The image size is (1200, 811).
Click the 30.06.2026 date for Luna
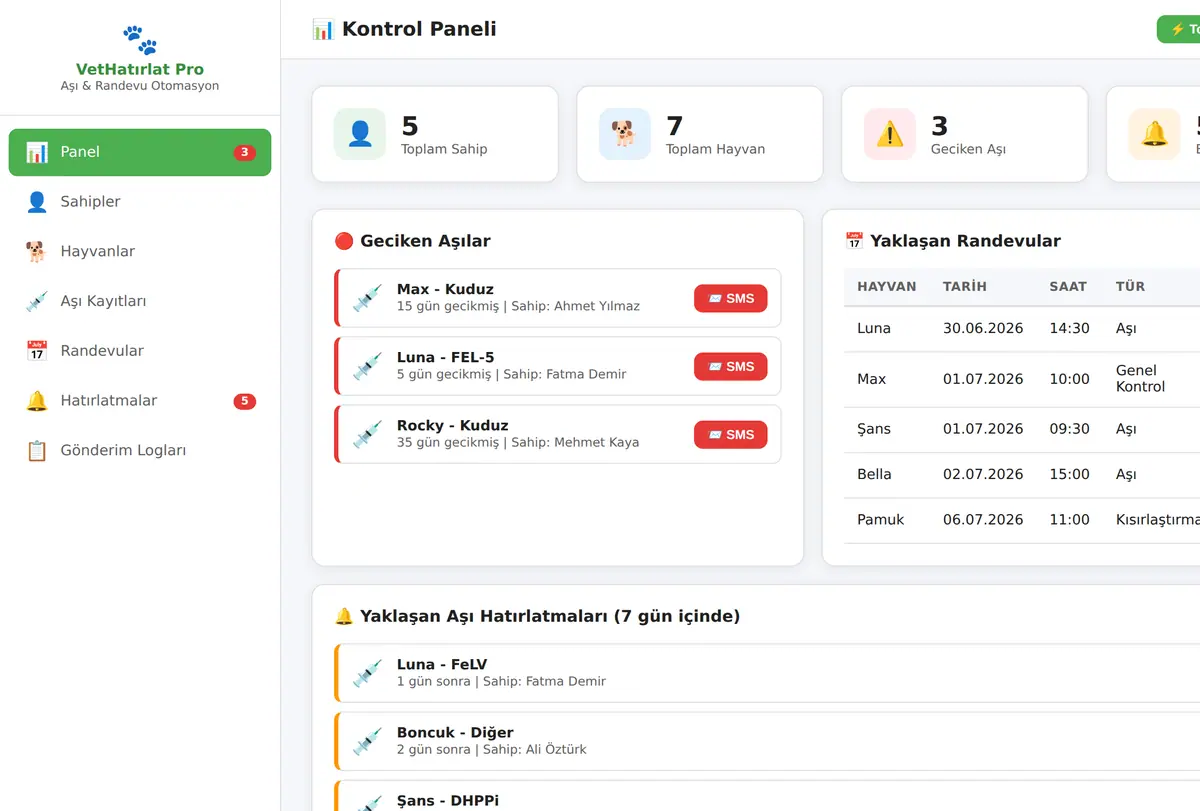[983, 329]
